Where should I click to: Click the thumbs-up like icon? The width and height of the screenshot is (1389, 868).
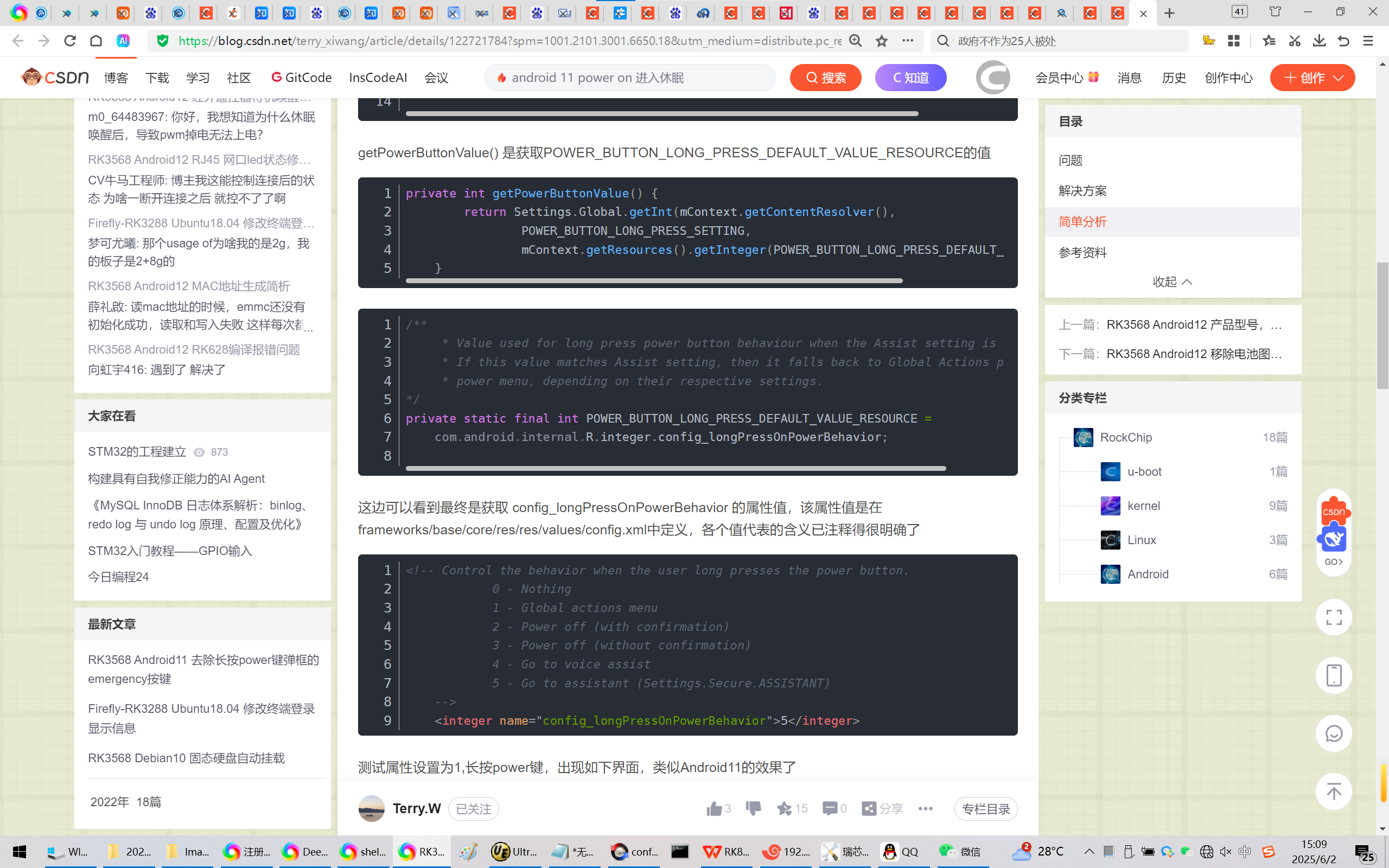(x=714, y=808)
